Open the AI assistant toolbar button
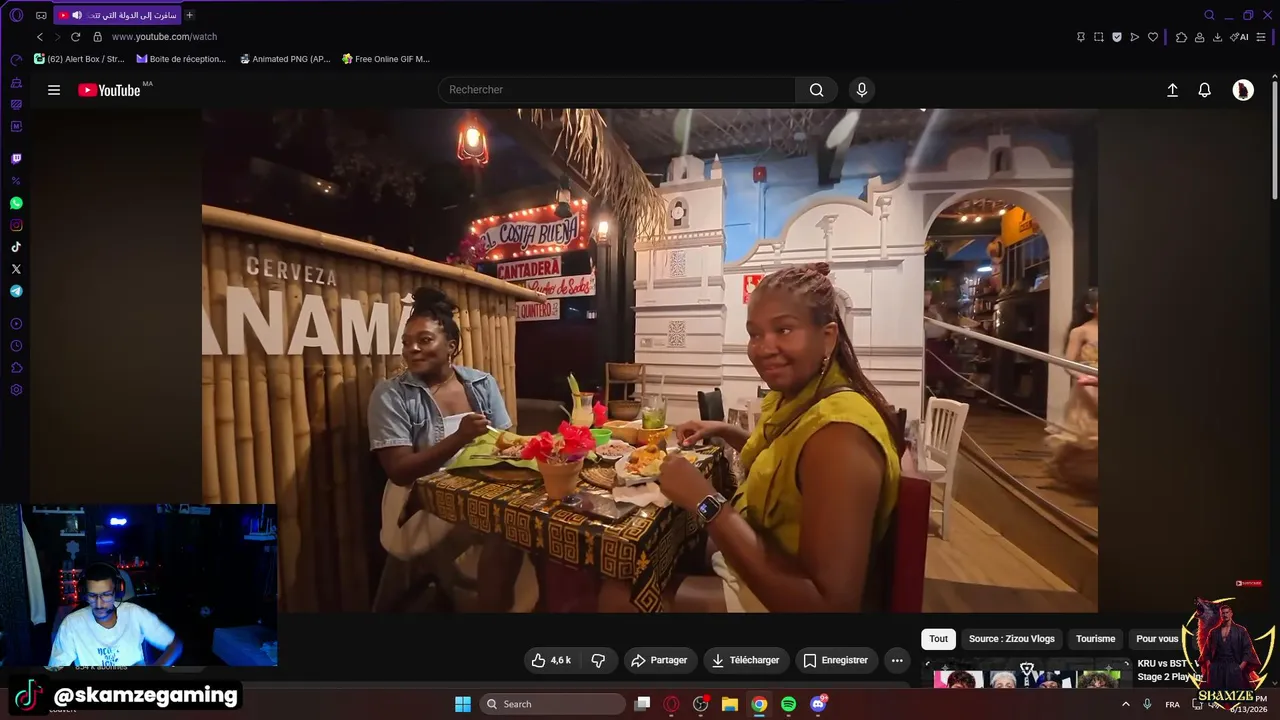 [x=1240, y=37]
